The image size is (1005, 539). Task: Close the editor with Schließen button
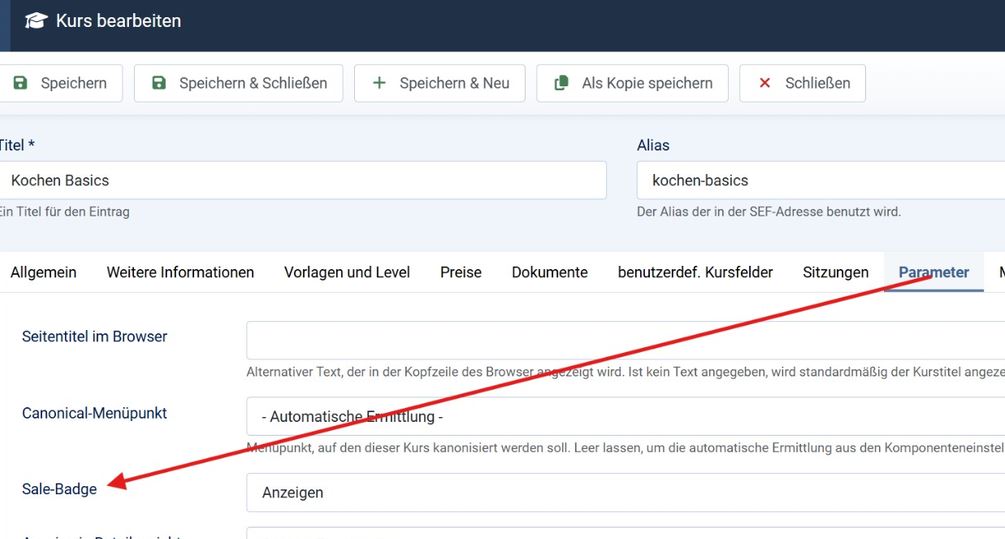click(802, 83)
